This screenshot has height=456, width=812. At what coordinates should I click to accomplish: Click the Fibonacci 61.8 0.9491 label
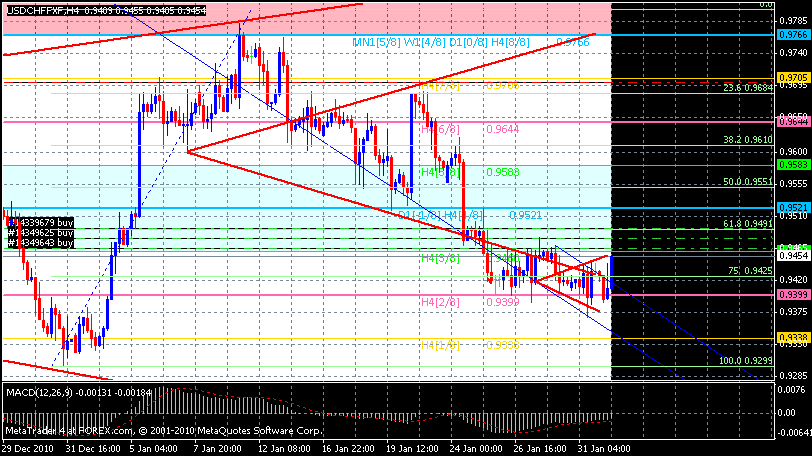coord(748,224)
